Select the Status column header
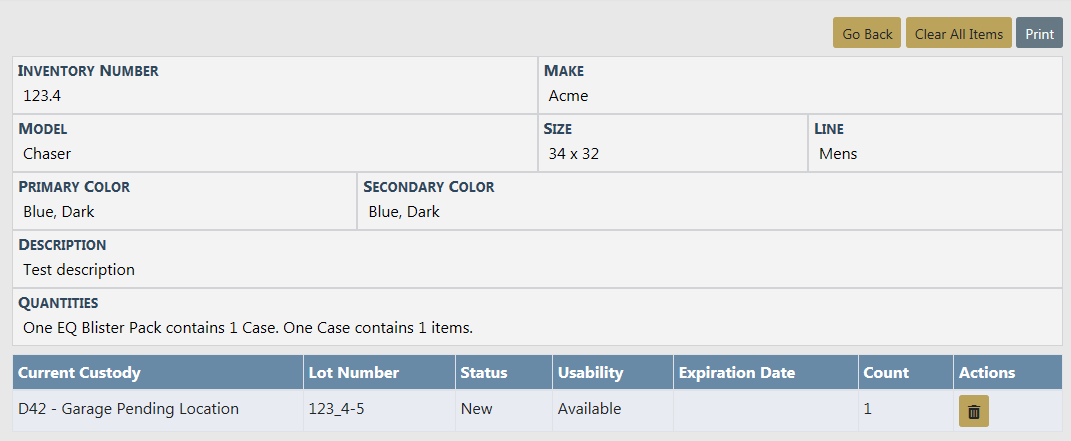 point(484,373)
